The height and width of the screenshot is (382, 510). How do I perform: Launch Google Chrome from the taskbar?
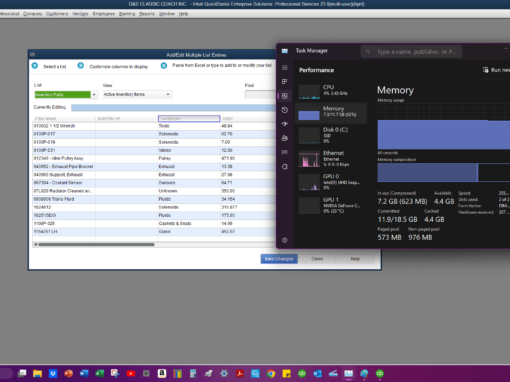coord(271,373)
